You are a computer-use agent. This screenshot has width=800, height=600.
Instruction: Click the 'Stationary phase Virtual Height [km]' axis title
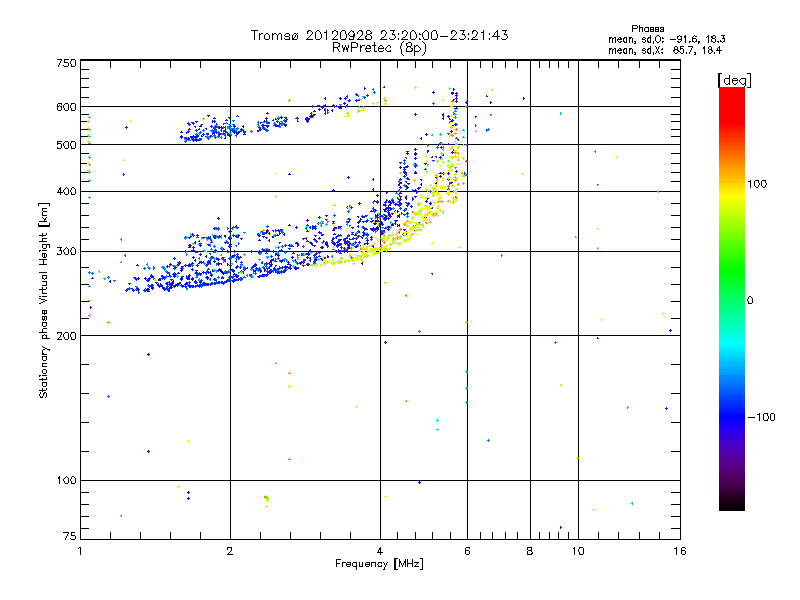point(44,300)
